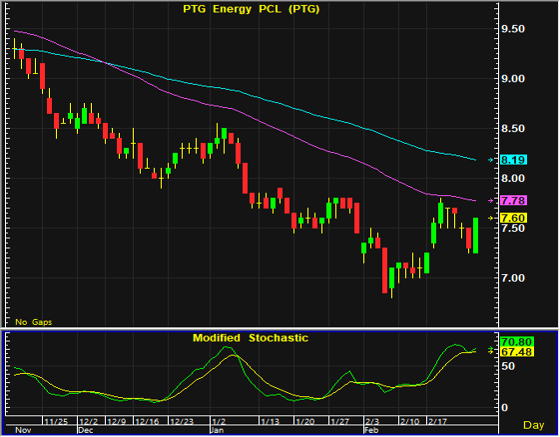The width and height of the screenshot is (560, 437).
Task: Click the 1/20 date marker
Action: click(x=305, y=421)
